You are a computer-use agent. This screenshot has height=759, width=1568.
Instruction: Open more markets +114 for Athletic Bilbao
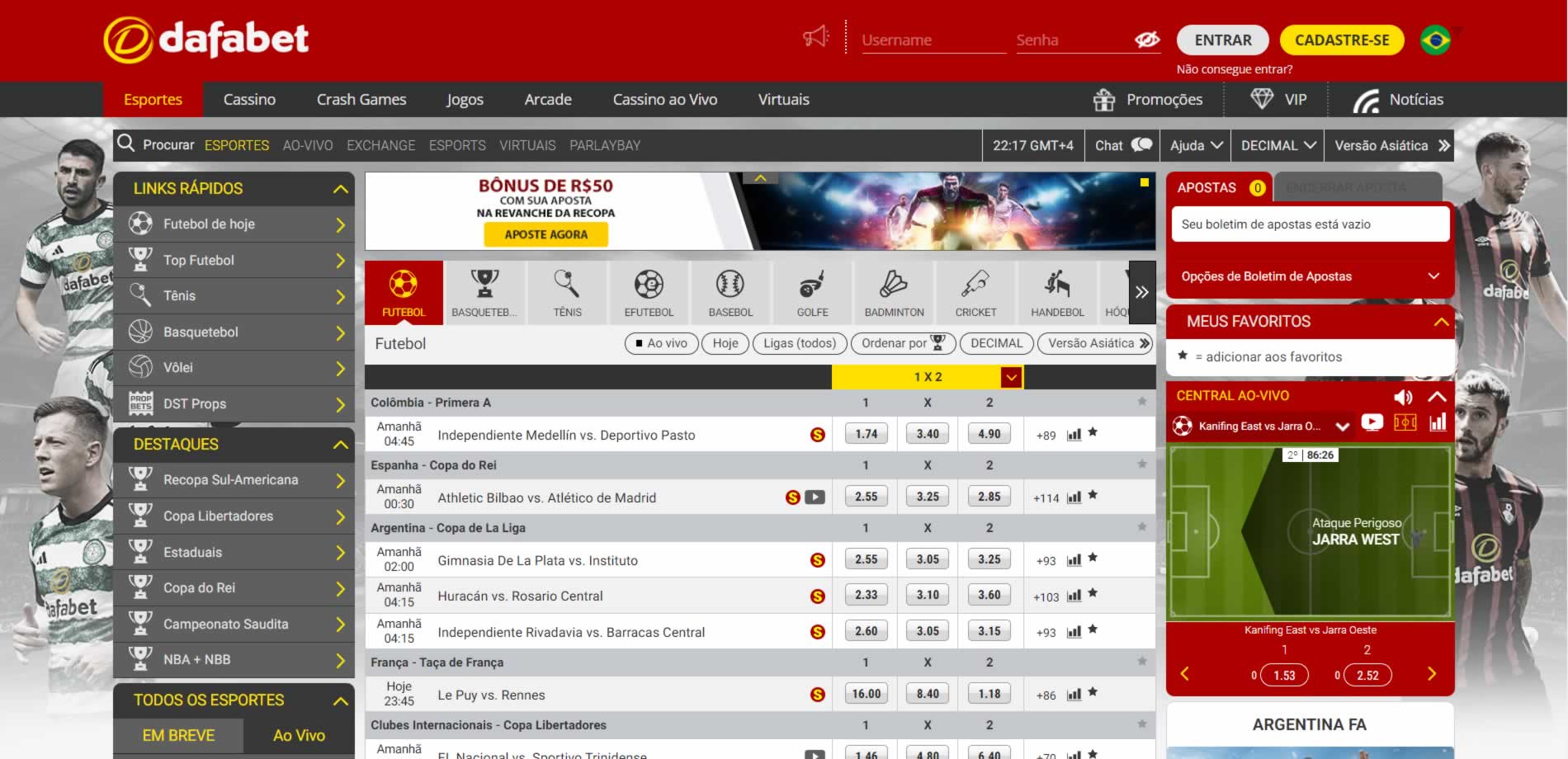coord(1046,498)
